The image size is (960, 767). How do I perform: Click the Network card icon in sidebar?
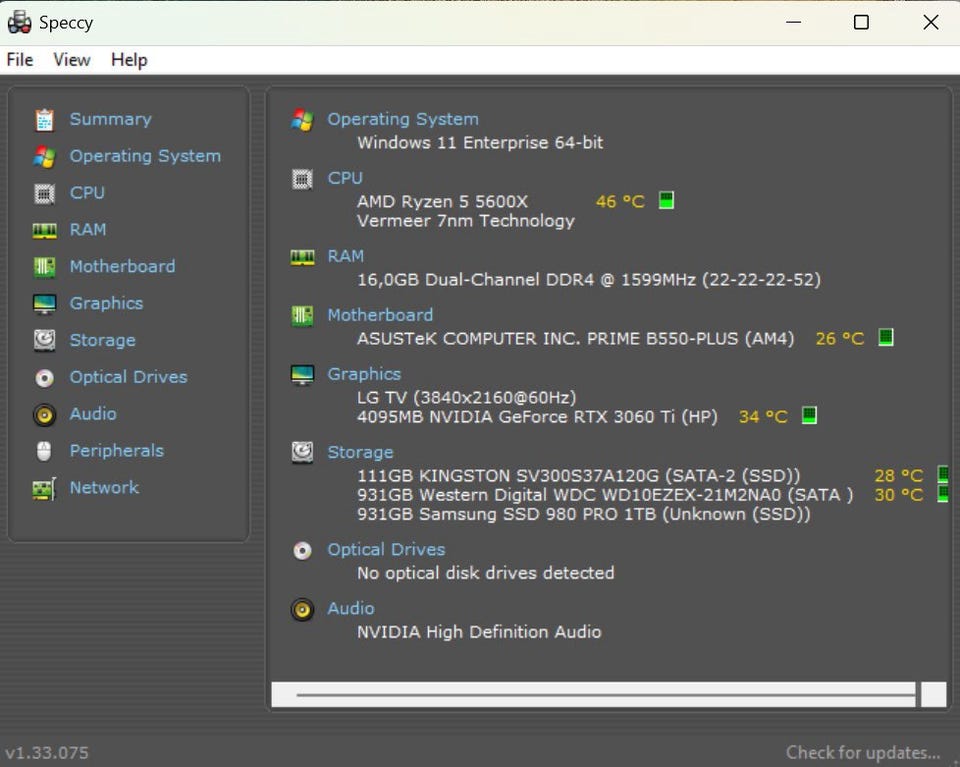(44, 489)
